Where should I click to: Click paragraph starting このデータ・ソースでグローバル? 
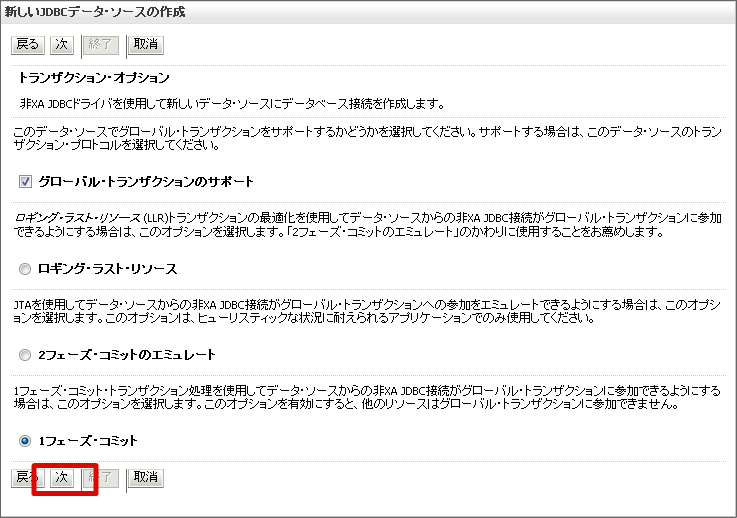(367, 138)
